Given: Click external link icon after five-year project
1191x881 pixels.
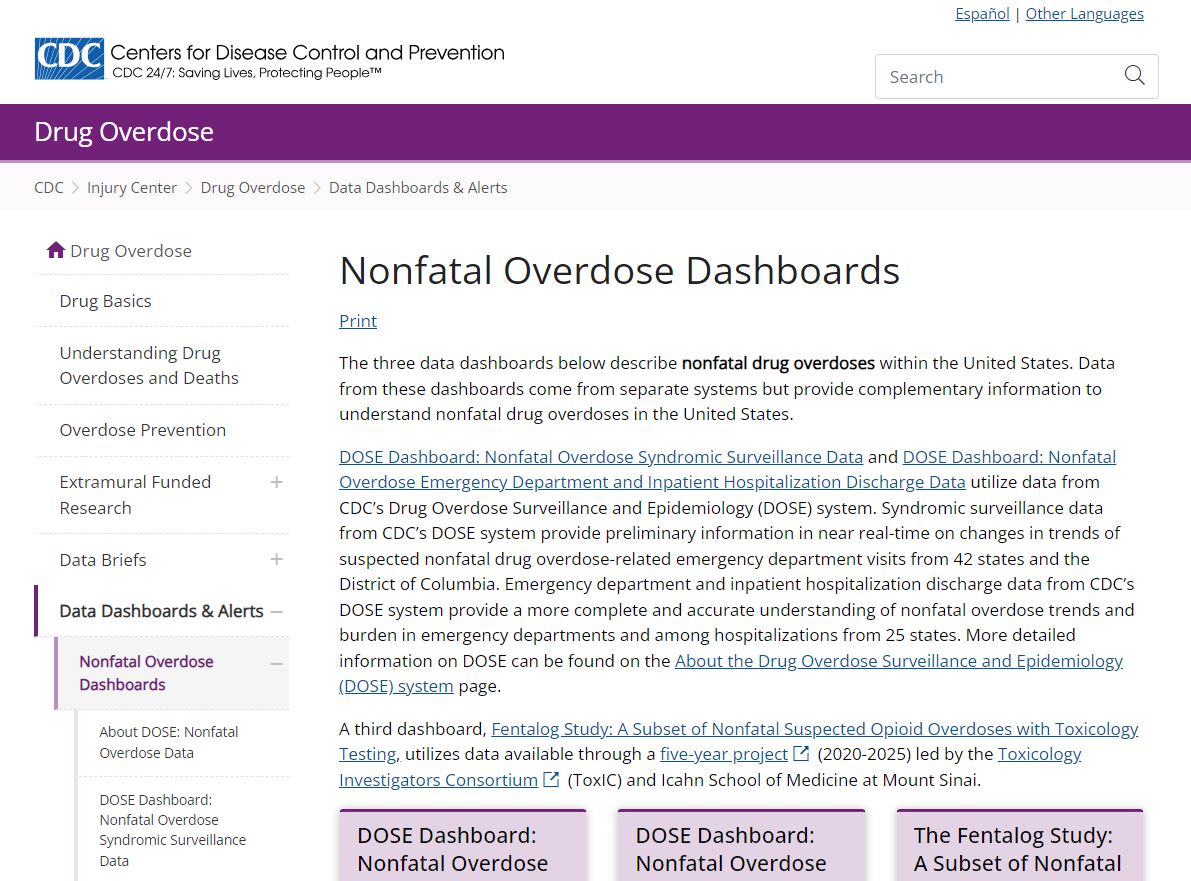Looking at the screenshot, I should 801,753.
